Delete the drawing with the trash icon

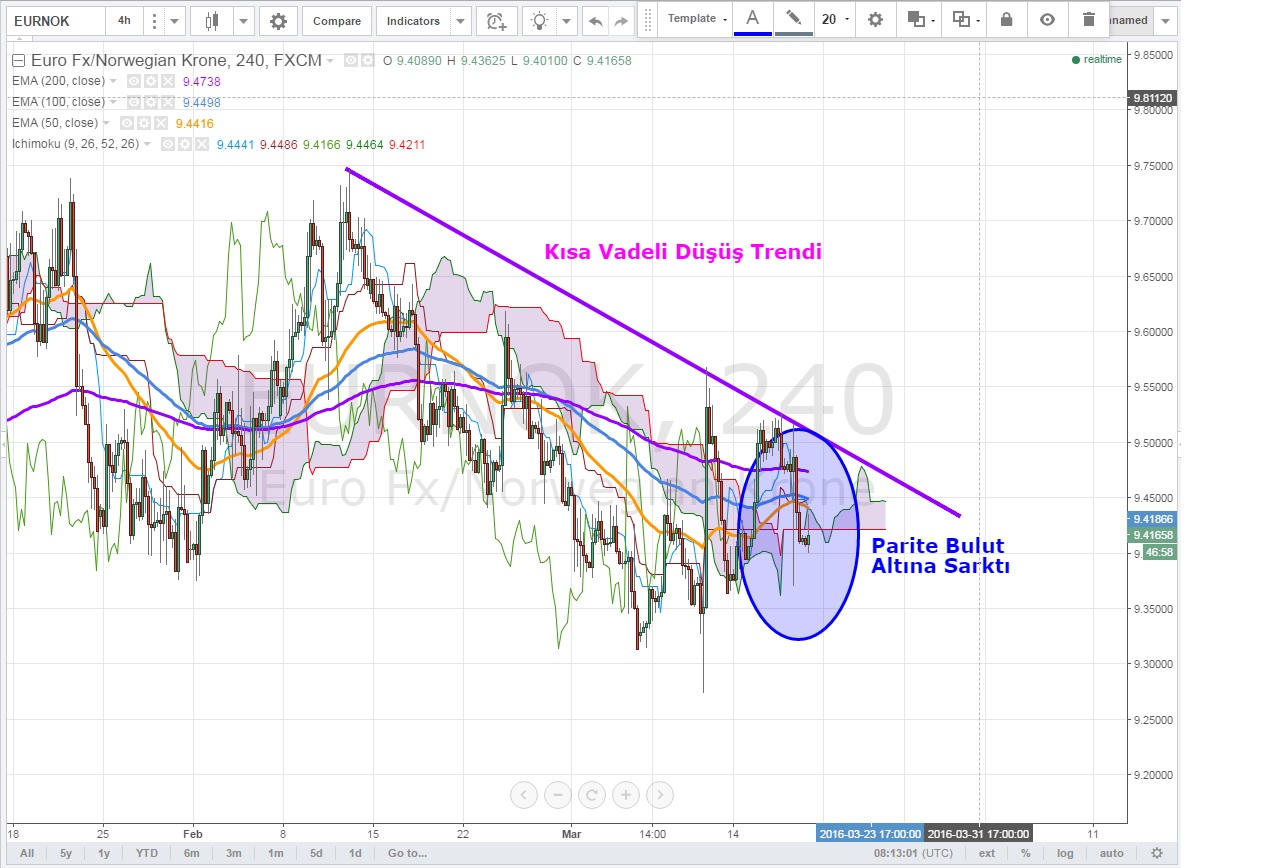pos(1088,19)
